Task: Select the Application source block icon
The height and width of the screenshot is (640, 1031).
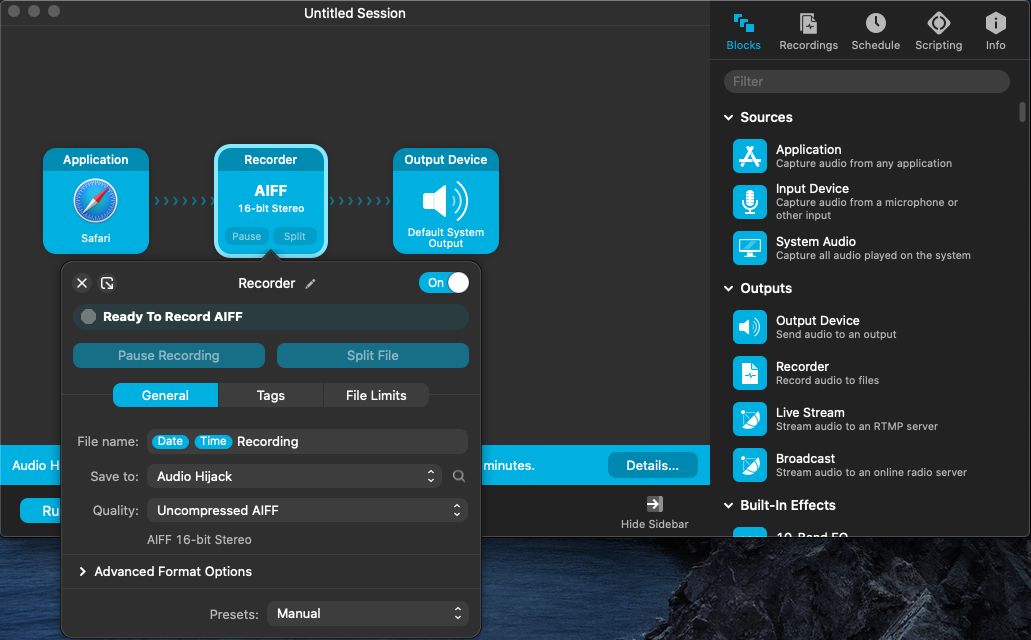Action: tap(750, 156)
